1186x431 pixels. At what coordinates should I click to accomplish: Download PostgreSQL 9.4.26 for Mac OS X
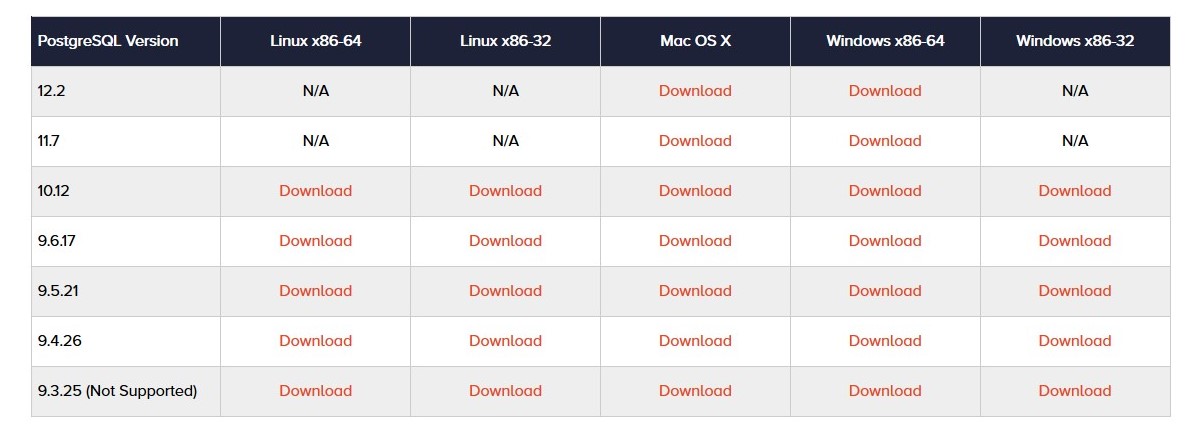point(695,341)
